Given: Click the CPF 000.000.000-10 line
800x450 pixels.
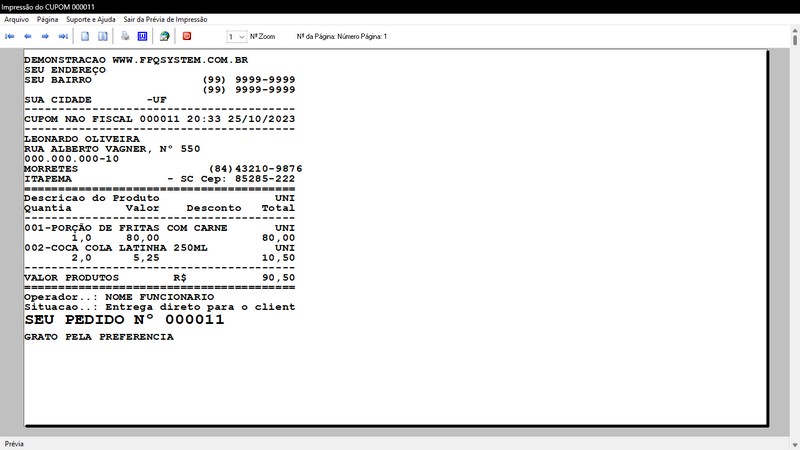Looking at the screenshot, I should 71,159.
